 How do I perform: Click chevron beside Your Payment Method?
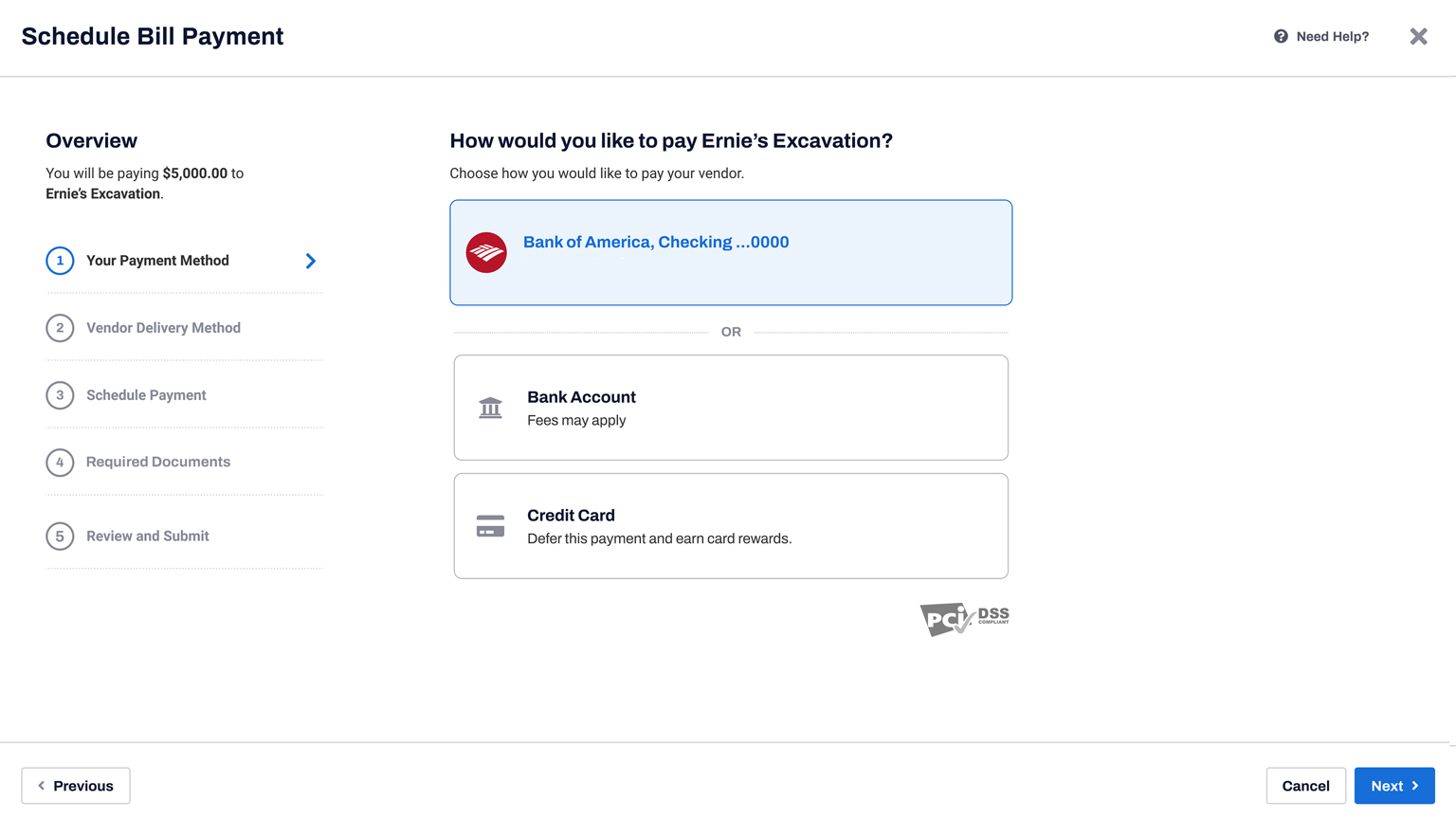[311, 261]
